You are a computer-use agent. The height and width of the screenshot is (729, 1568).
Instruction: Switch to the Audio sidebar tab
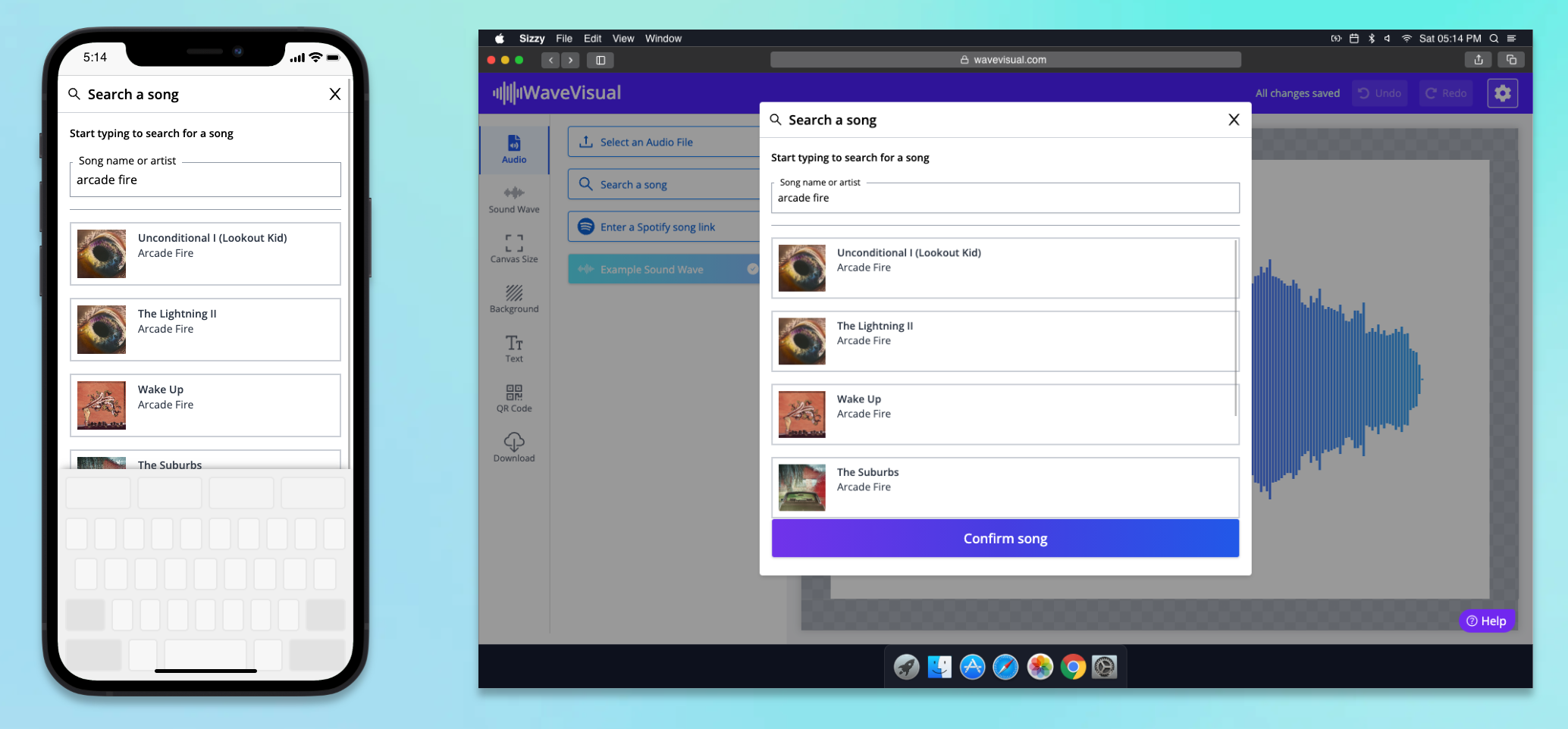click(x=514, y=149)
